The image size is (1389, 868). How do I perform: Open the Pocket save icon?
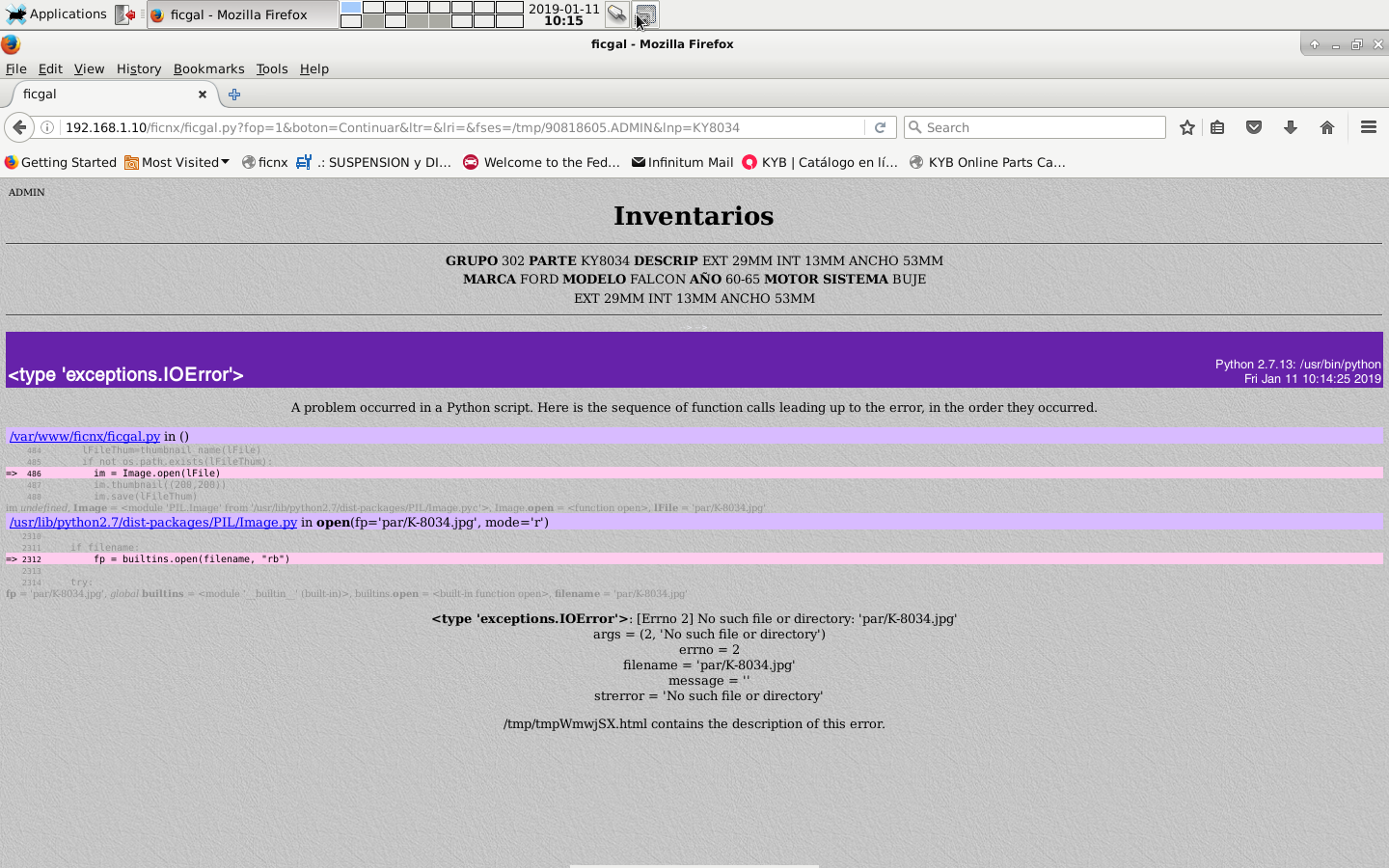[x=1254, y=127]
